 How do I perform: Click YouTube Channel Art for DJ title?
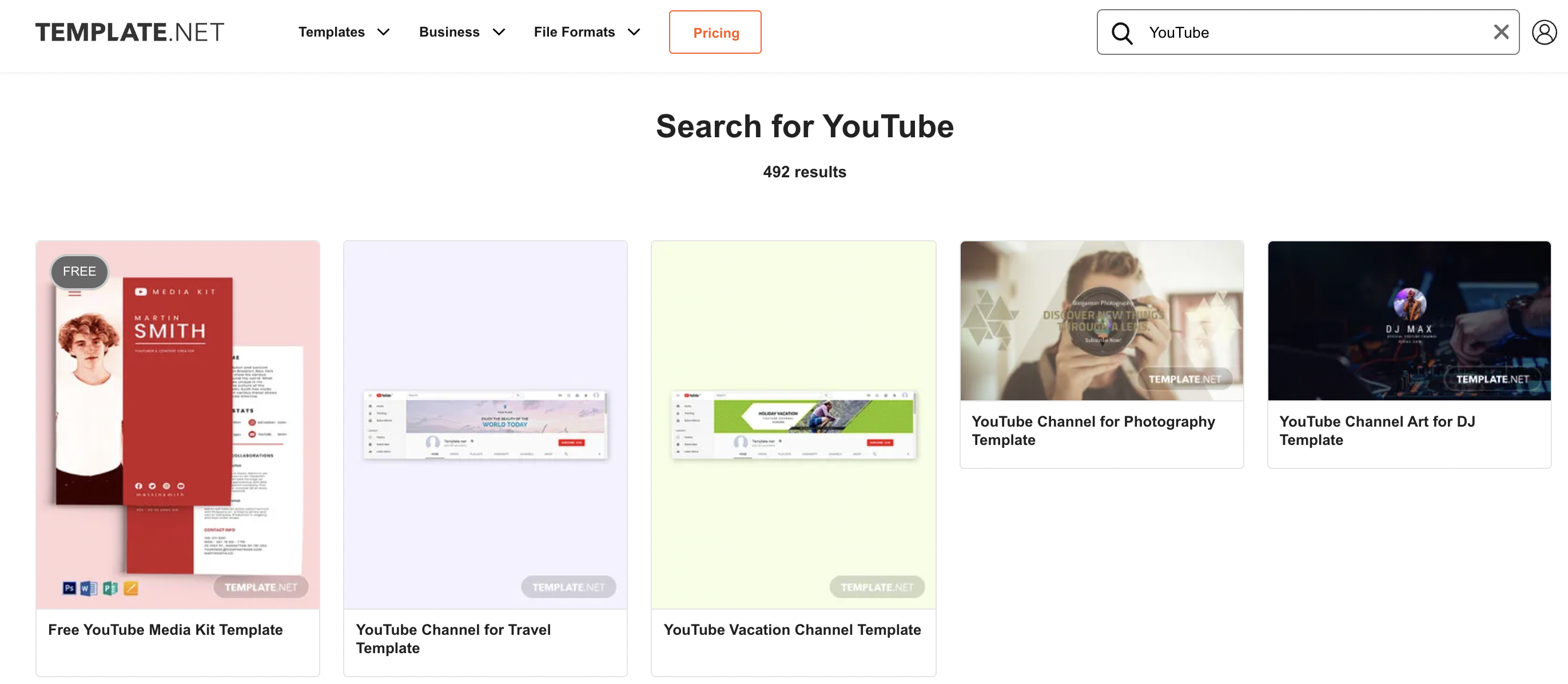coord(1377,431)
